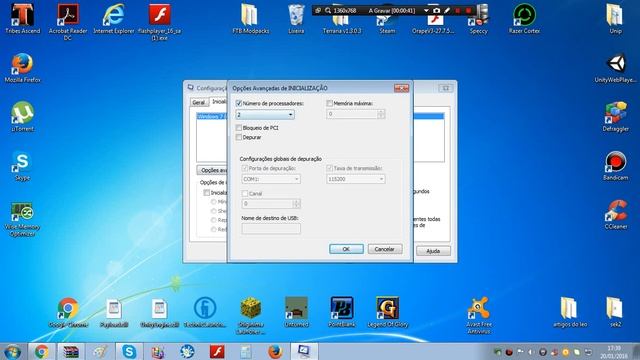The height and width of the screenshot is (360, 640).
Task: Uncheck Número de processadores checkbox
Action: 239,104
